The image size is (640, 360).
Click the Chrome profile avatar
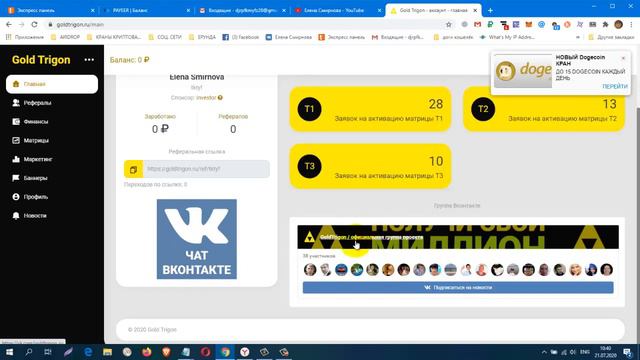[x=618, y=24]
